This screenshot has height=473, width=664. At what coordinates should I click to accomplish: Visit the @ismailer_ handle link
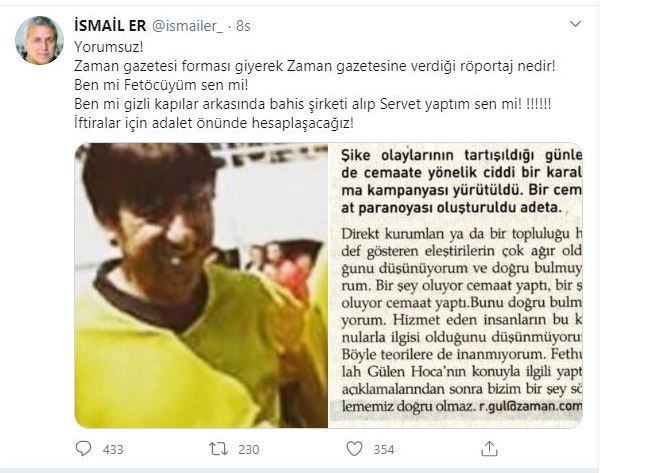(x=187, y=26)
